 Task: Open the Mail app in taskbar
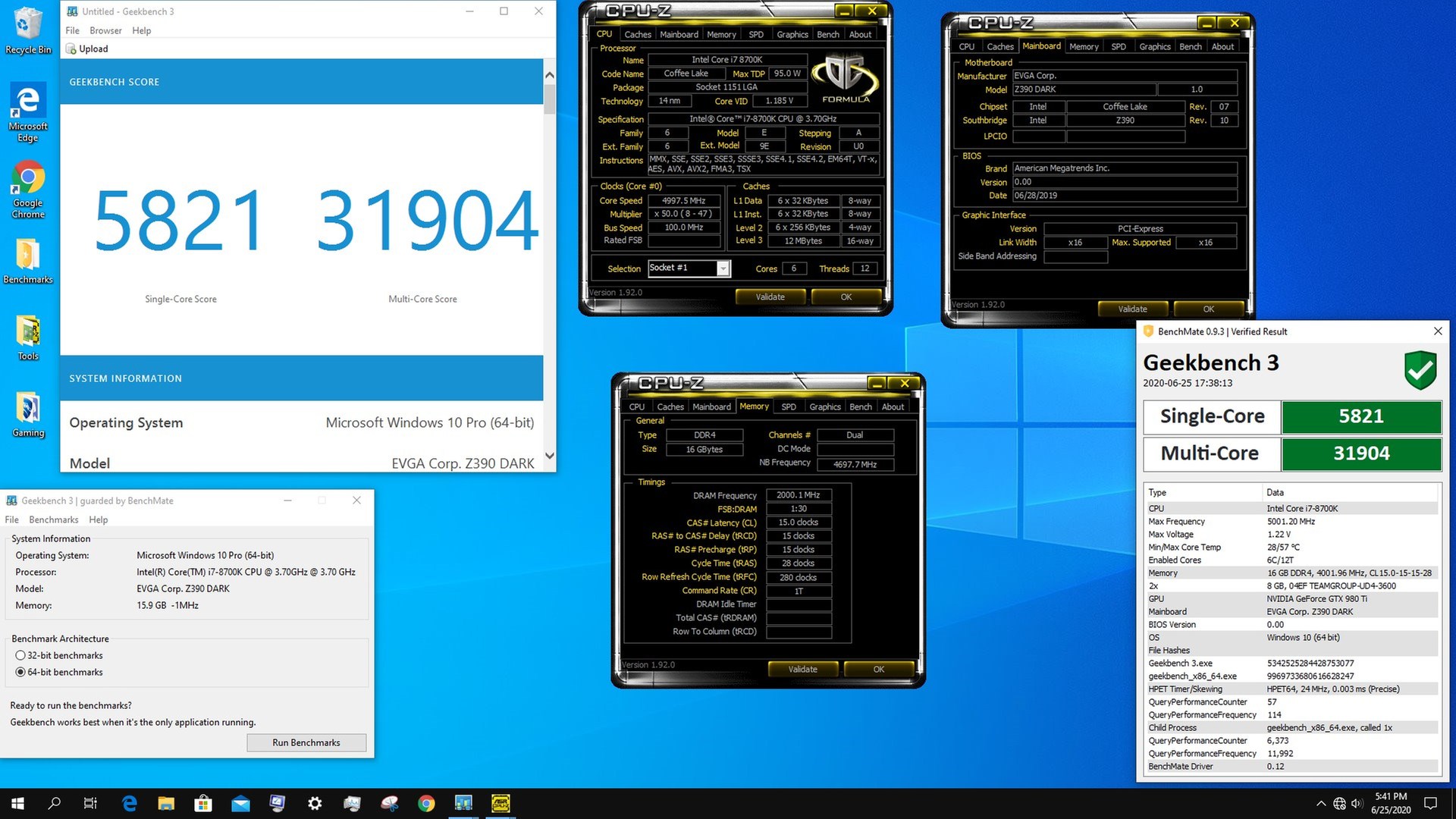click(240, 803)
